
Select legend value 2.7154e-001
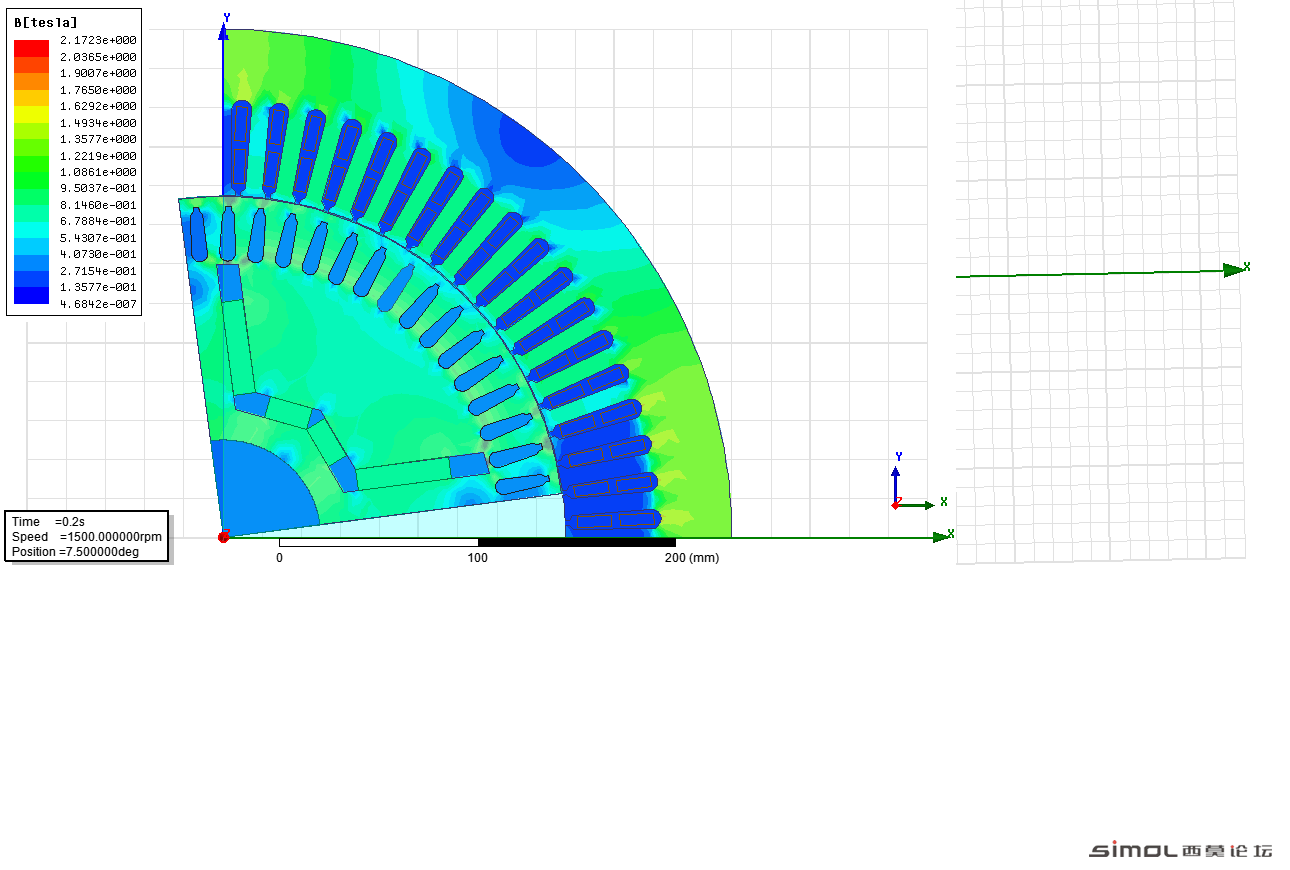click(98, 271)
